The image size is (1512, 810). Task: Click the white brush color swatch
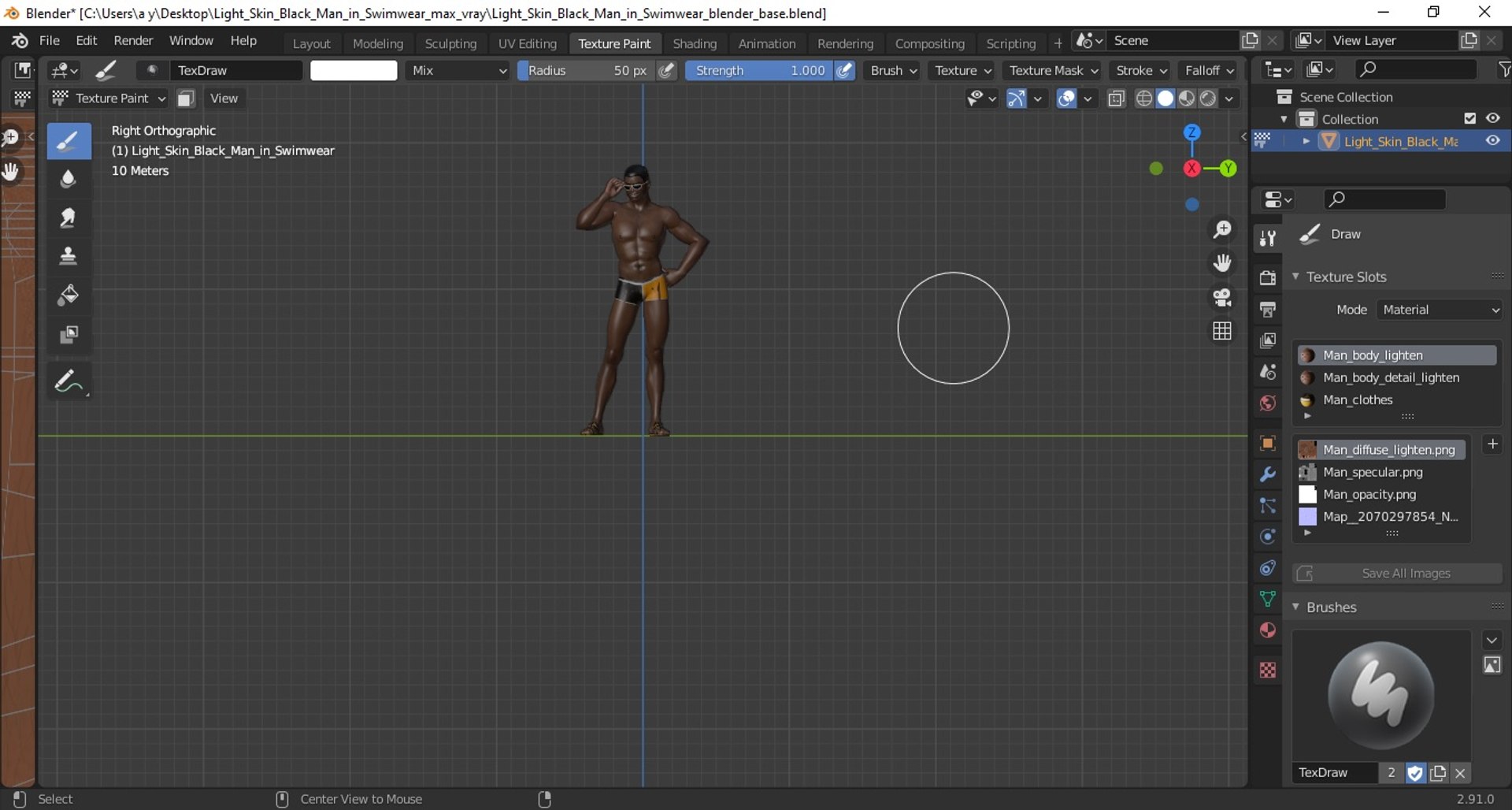tap(354, 71)
